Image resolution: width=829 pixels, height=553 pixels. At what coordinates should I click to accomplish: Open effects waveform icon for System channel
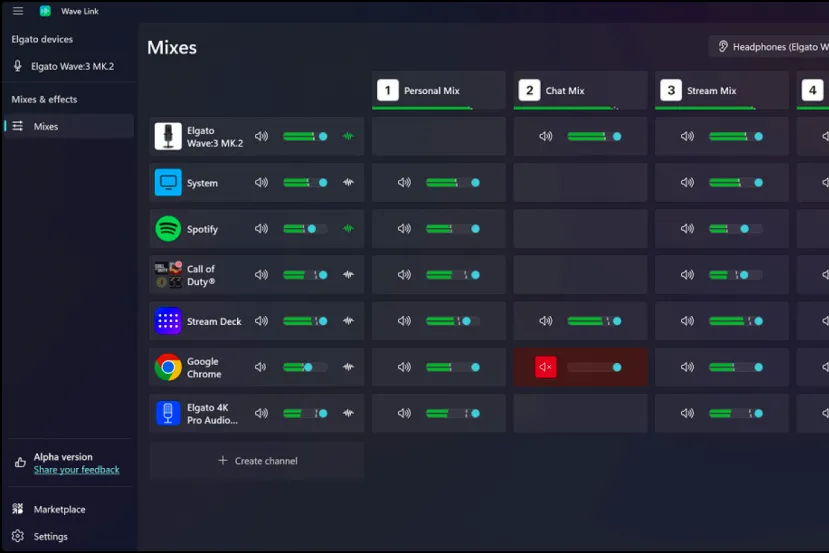(348, 182)
